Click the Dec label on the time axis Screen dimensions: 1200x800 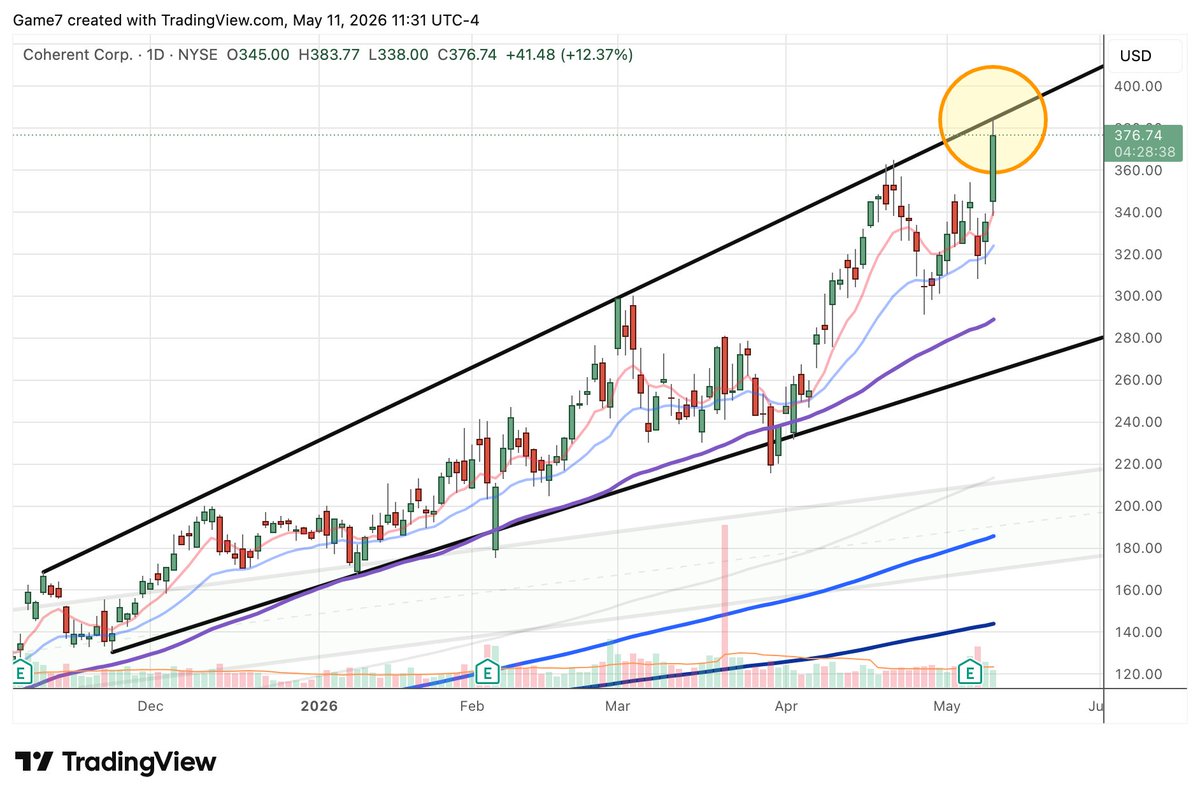click(x=150, y=707)
